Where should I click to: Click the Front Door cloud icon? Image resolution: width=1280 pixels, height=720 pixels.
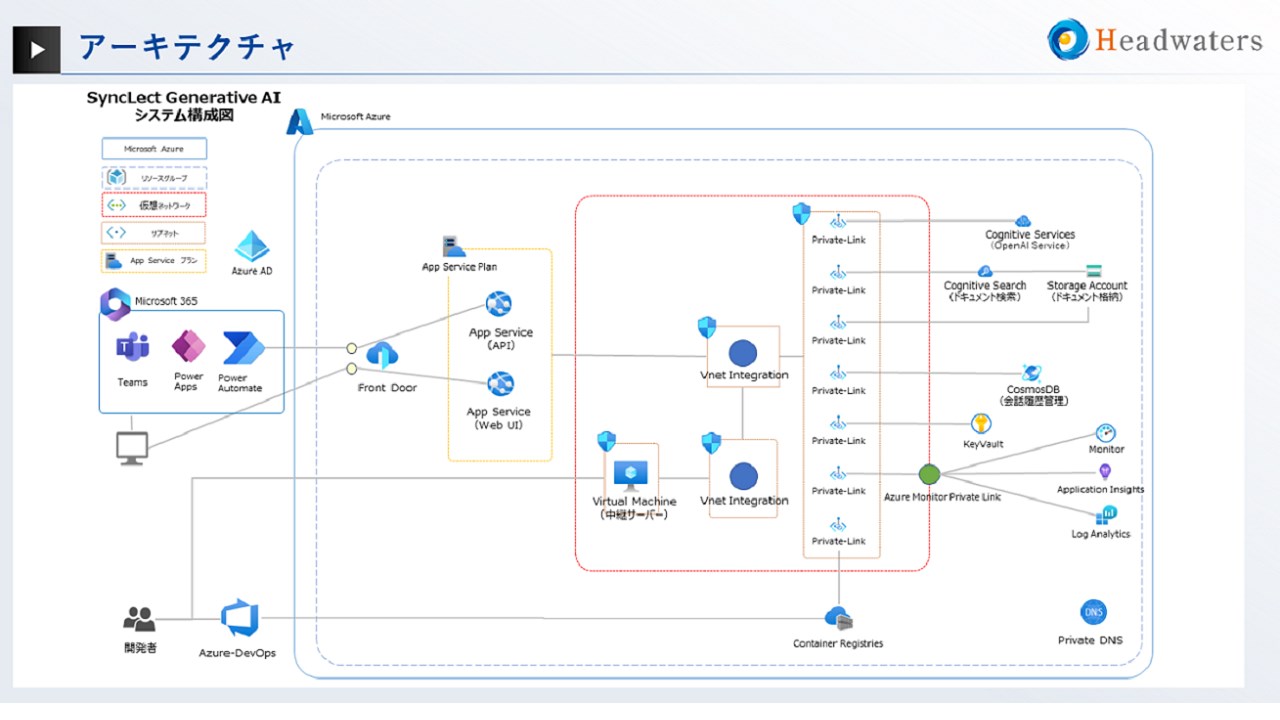[383, 355]
